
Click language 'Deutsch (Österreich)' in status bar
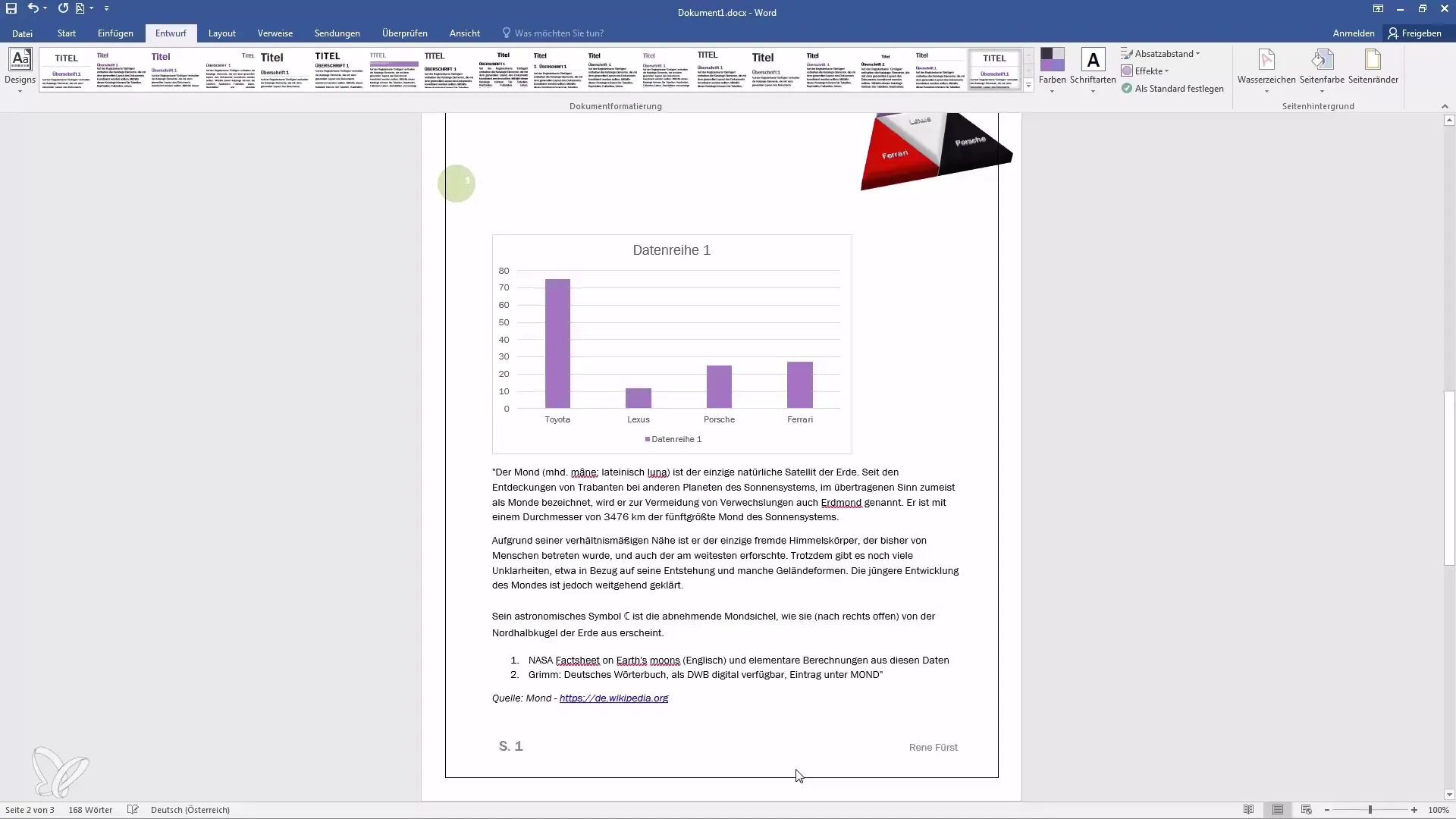pyautogui.click(x=190, y=810)
